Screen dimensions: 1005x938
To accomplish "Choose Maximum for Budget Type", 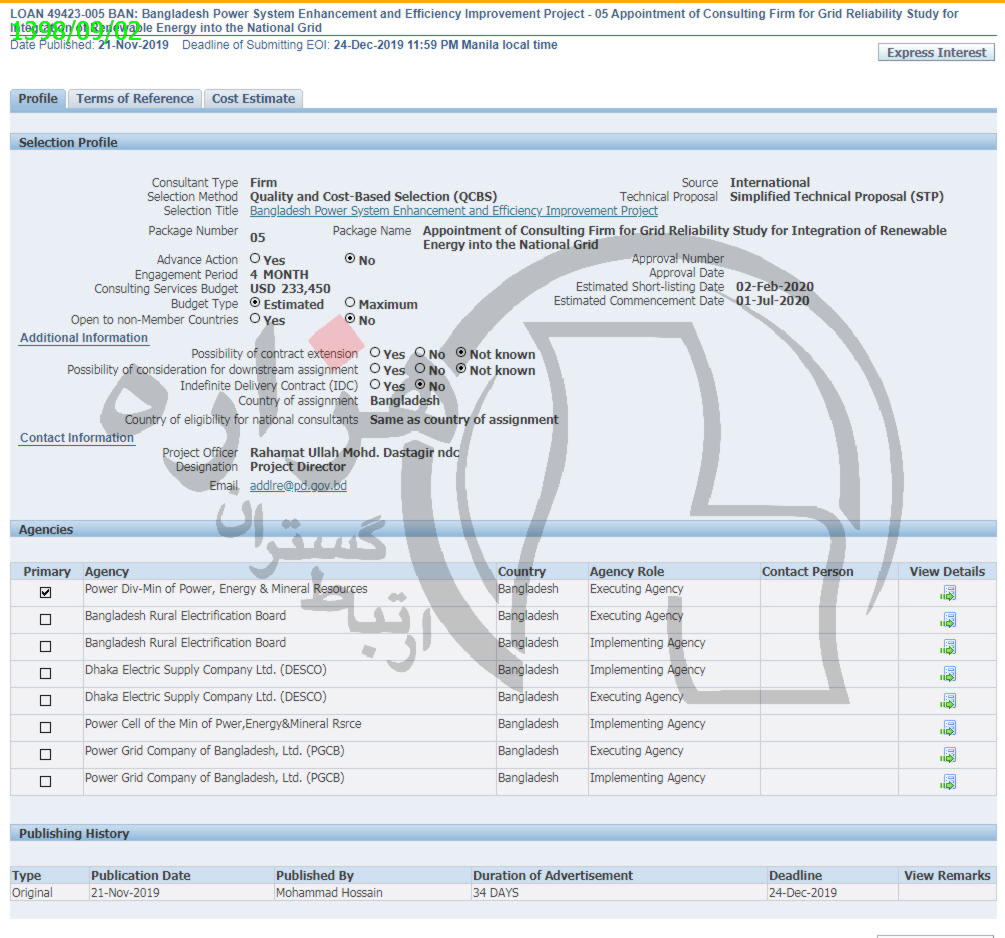I will point(350,303).
